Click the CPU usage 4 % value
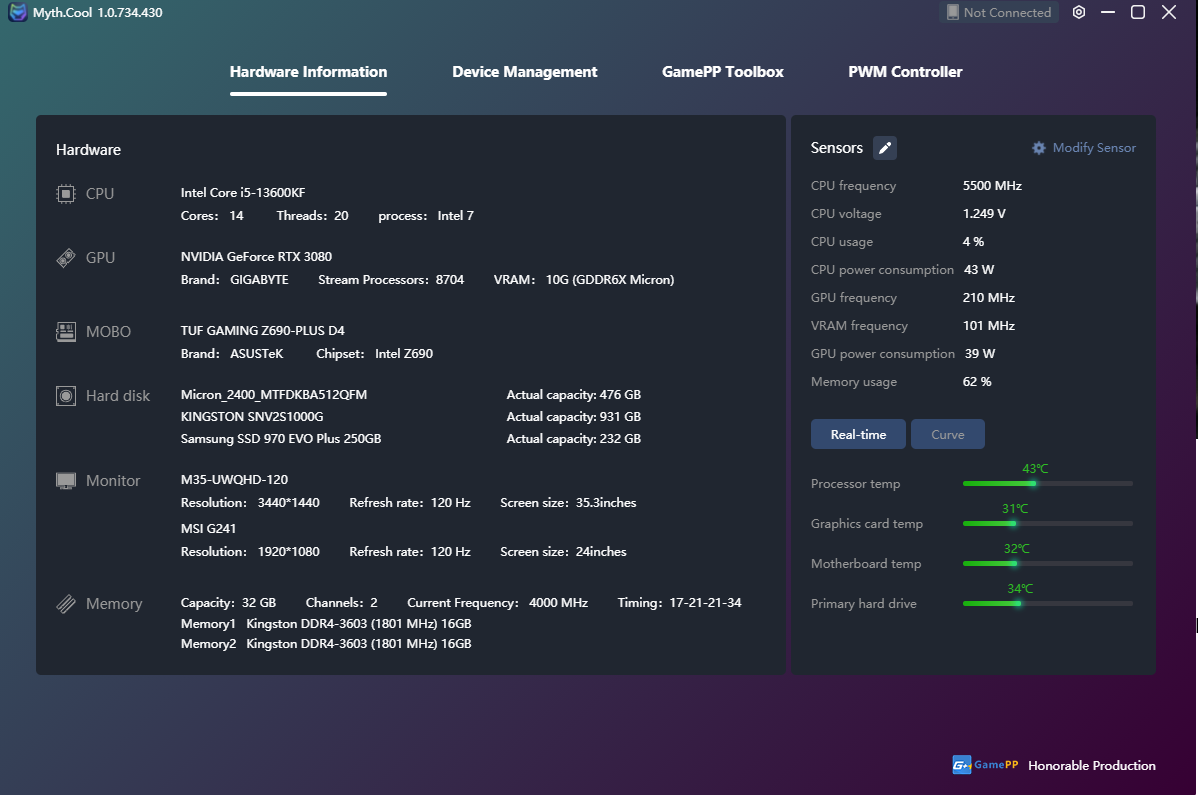Viewport: 1198px width, 795px height. point(973,242)
